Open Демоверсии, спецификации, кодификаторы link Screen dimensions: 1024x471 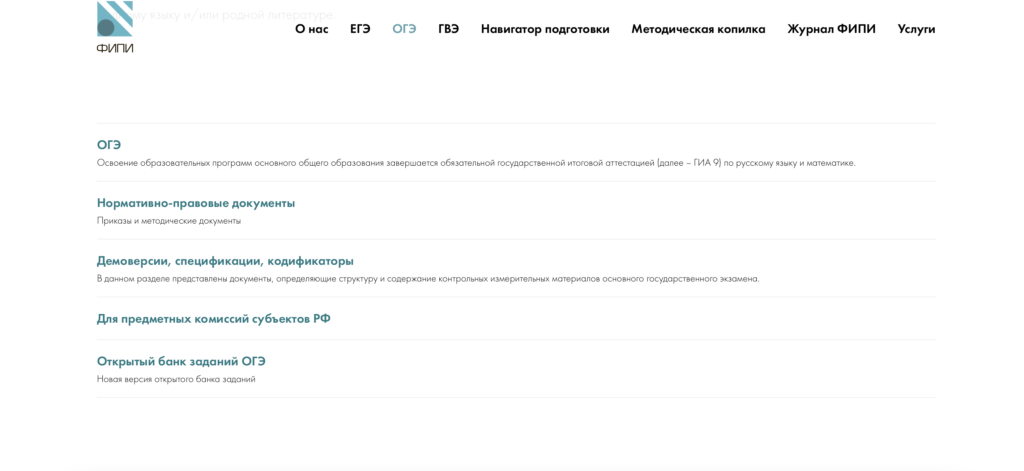pos(225,261)
